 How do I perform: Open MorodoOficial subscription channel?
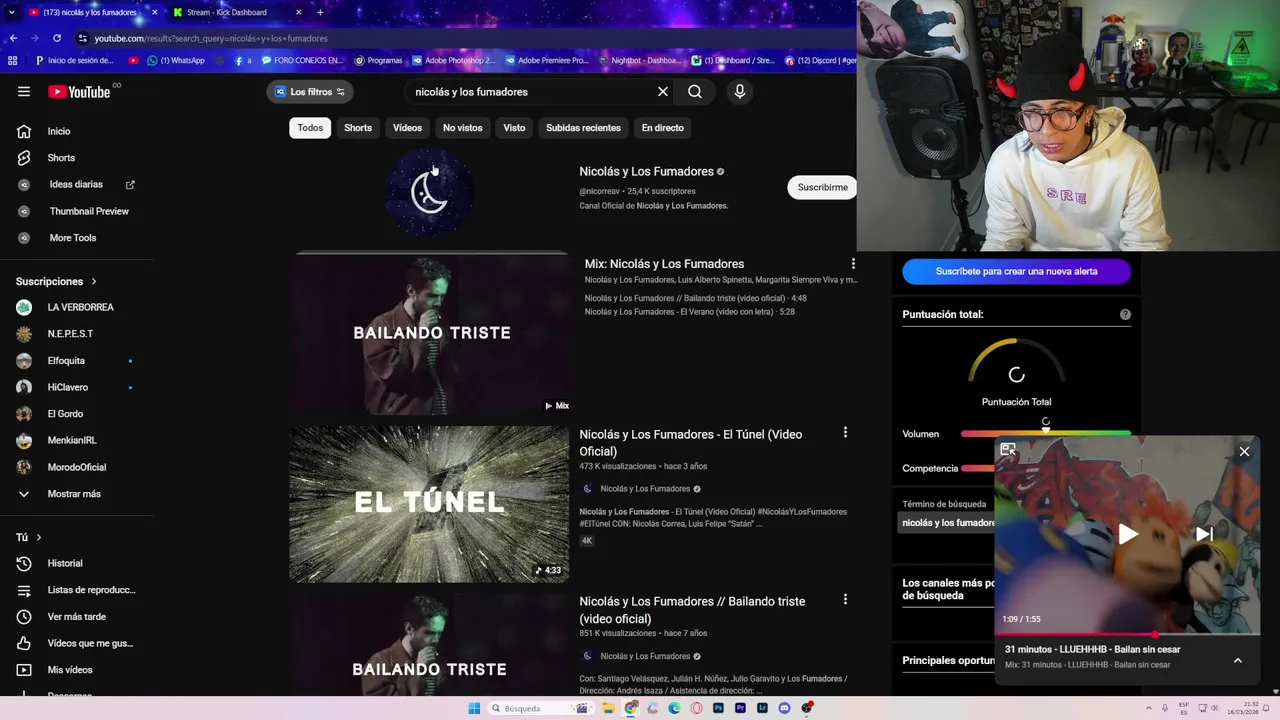click(x=77, y=467)
